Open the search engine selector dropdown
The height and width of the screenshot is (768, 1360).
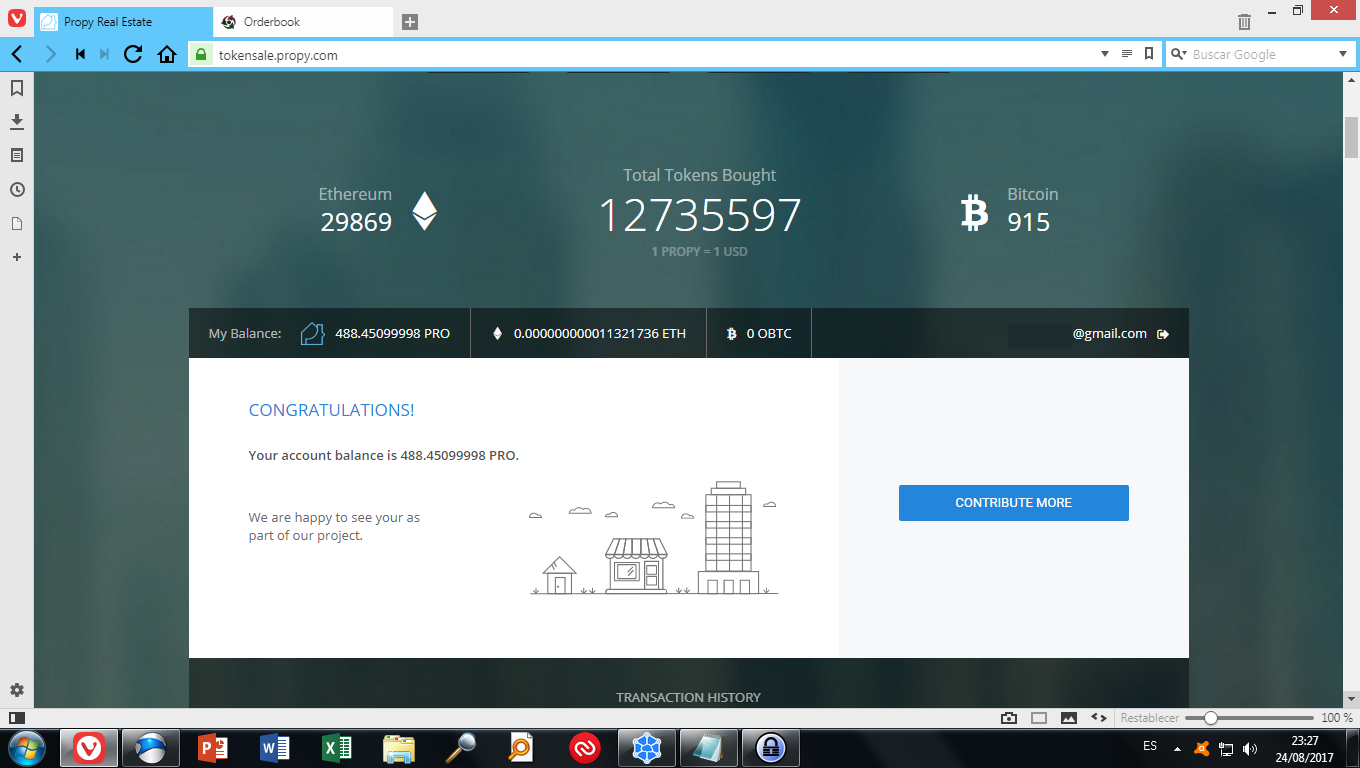[1178, 54]
